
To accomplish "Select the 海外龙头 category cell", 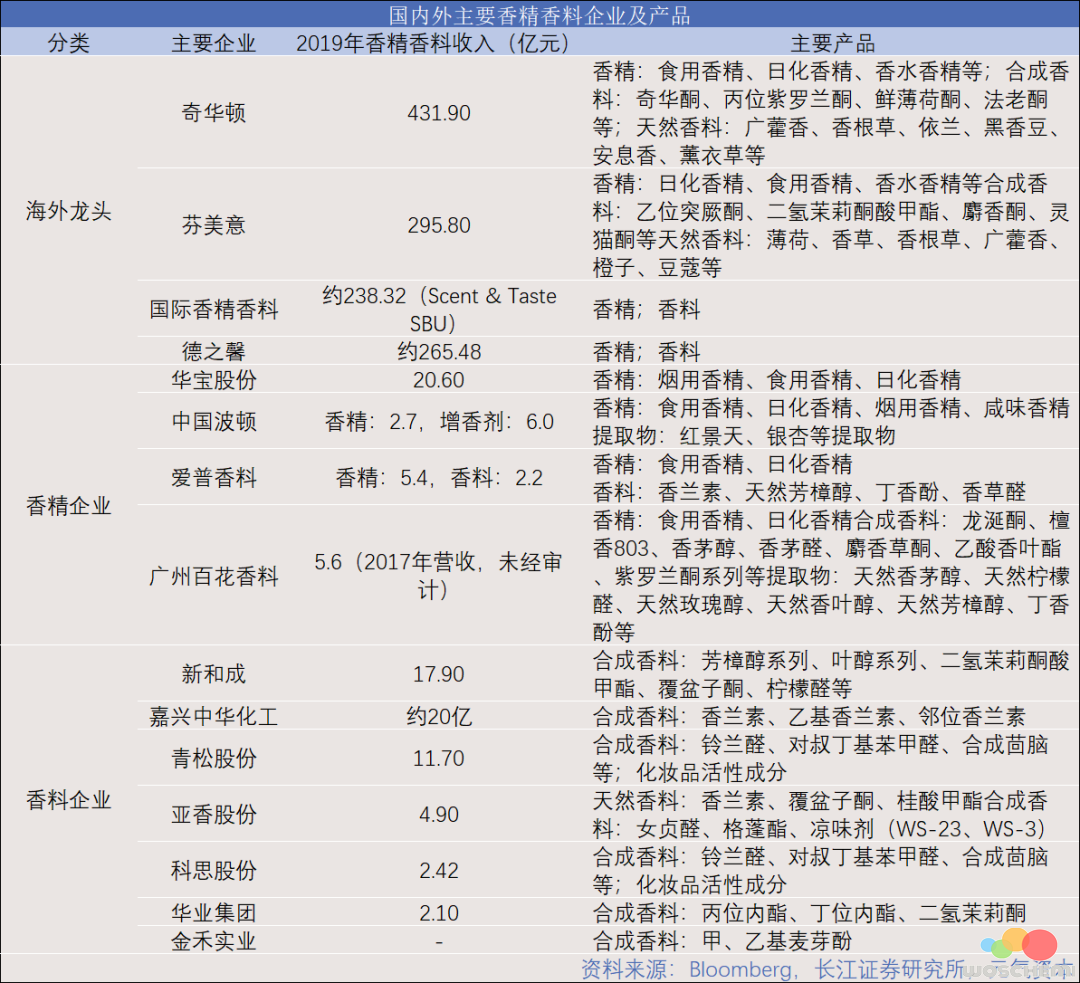I will [x=69, y=211].
